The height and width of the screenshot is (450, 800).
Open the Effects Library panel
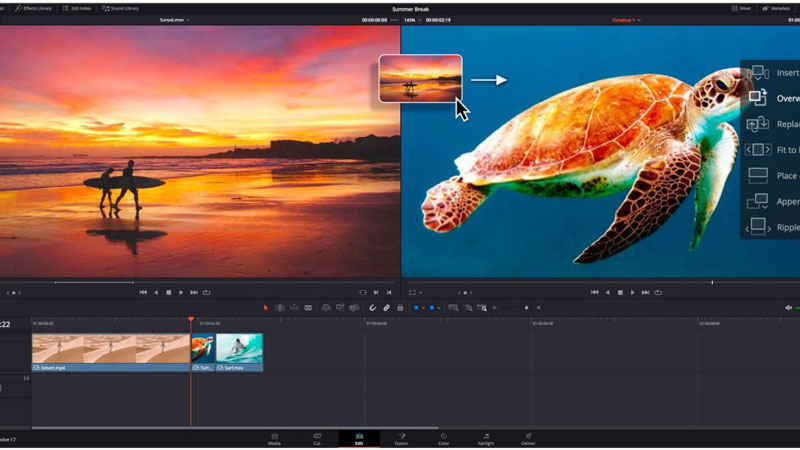coord(34,7)
